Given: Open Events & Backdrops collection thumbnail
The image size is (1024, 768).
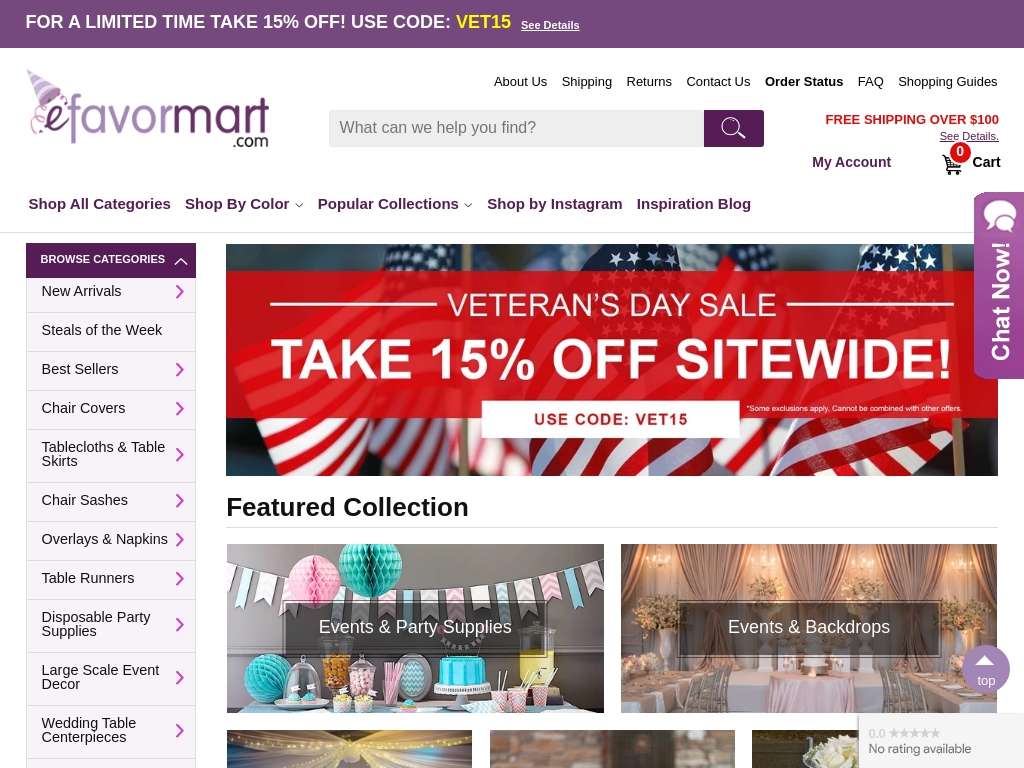Looking at the screenshot, I should 808,628.
